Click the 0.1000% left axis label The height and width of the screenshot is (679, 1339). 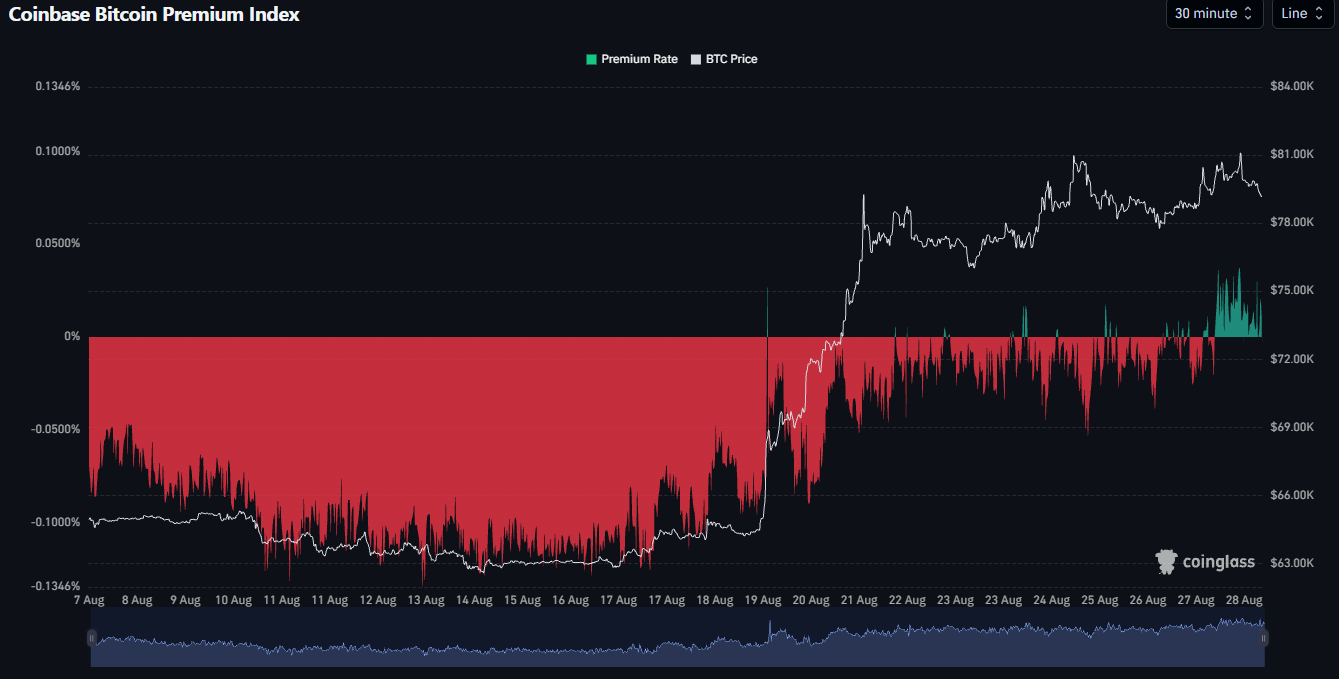pos(57,152)
